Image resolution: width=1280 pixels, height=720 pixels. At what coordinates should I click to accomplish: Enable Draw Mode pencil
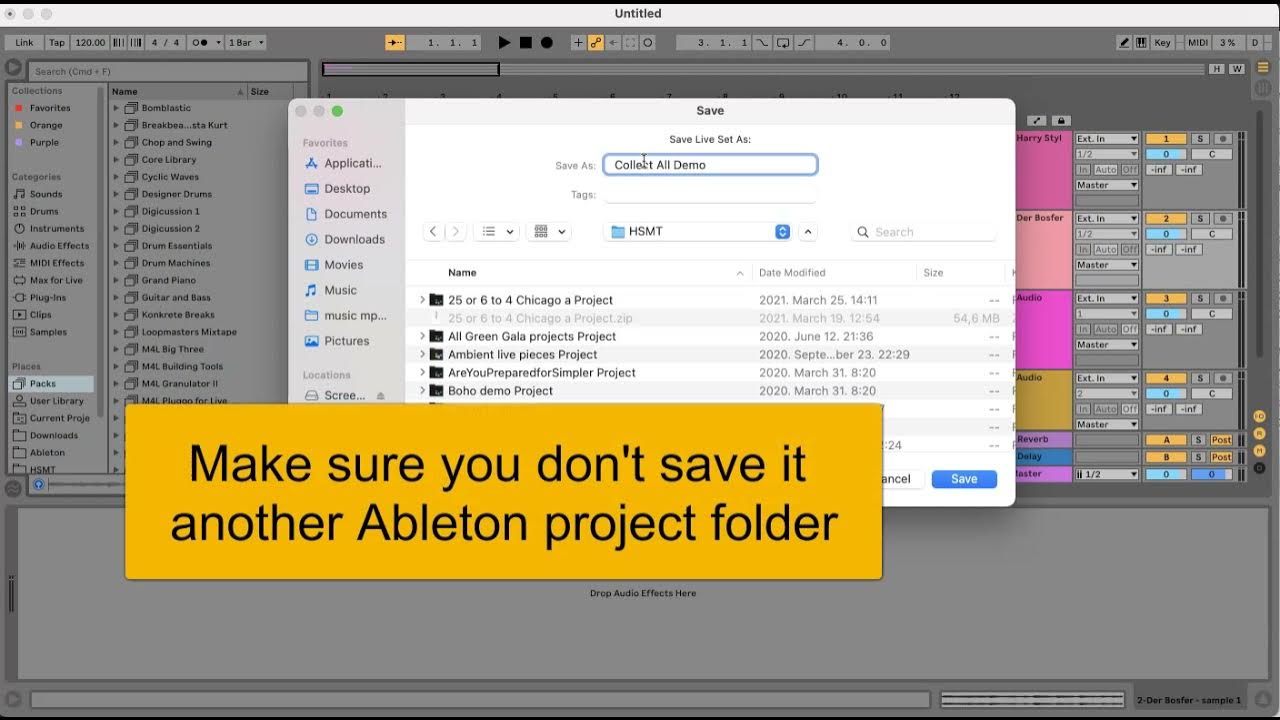(x=1125, y=43)
